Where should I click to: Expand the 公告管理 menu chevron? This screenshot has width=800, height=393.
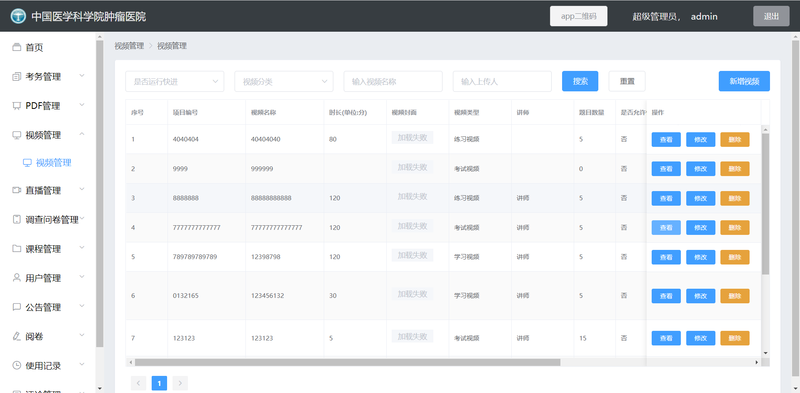(82, 306)
